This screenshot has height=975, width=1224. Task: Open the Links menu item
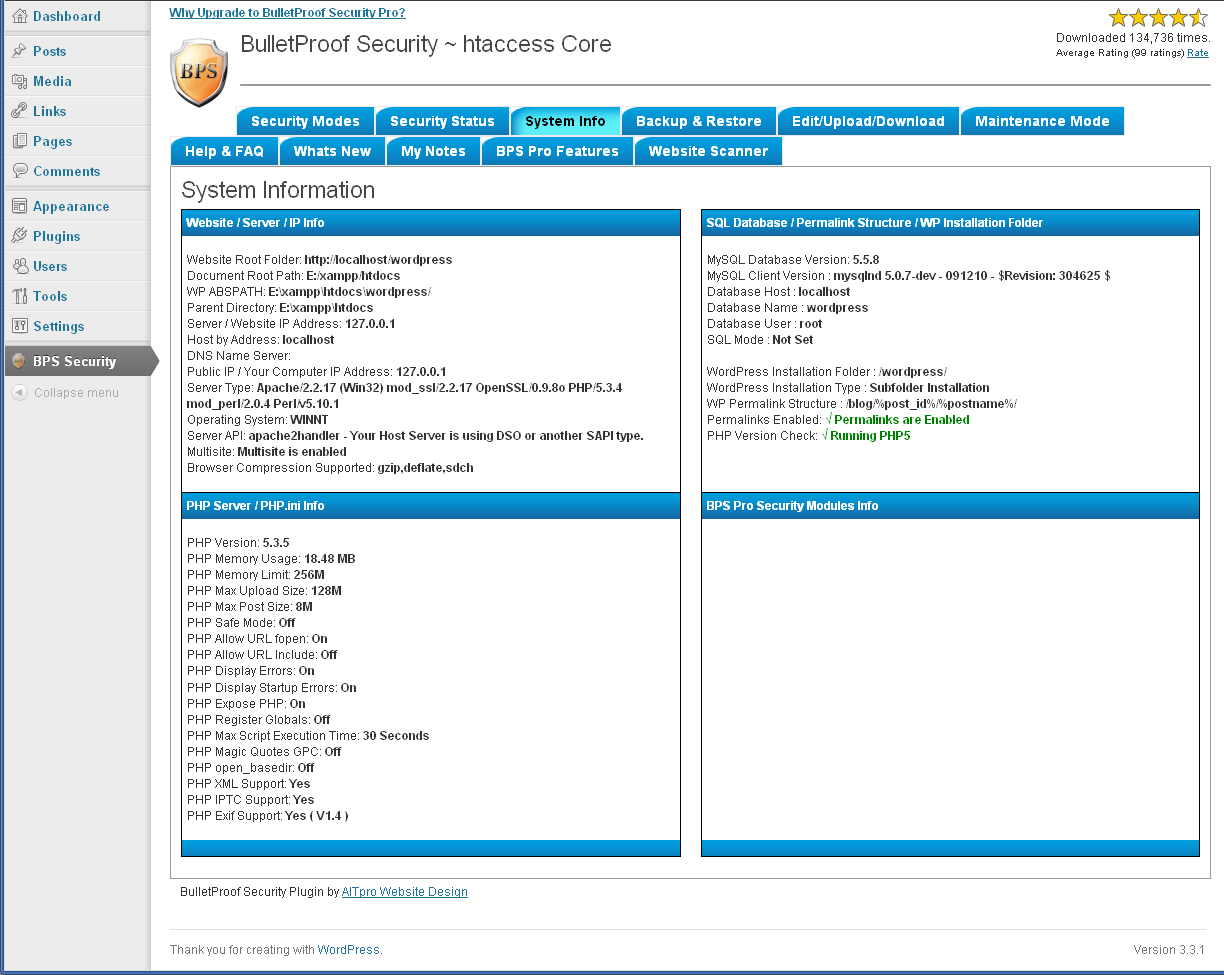tap(50, 111)
